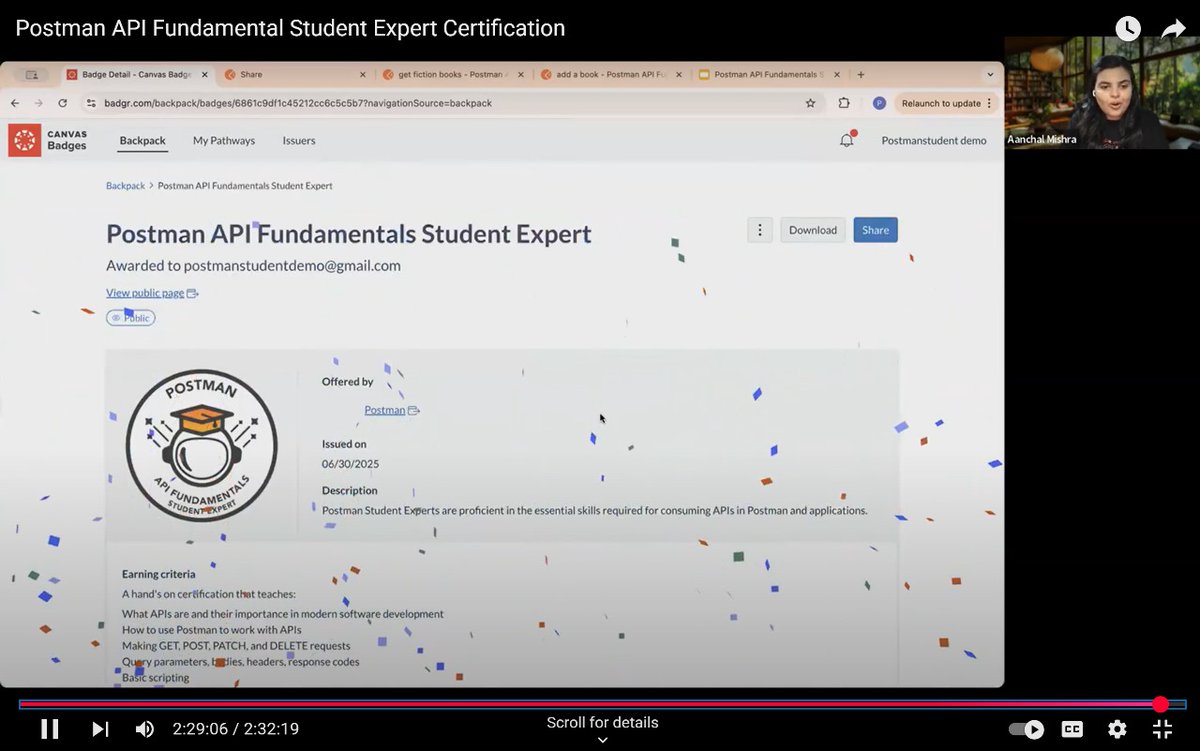Click the Postman API Fundamentals badge image
Screen dimensions: 1200x751
click(201, 445)
